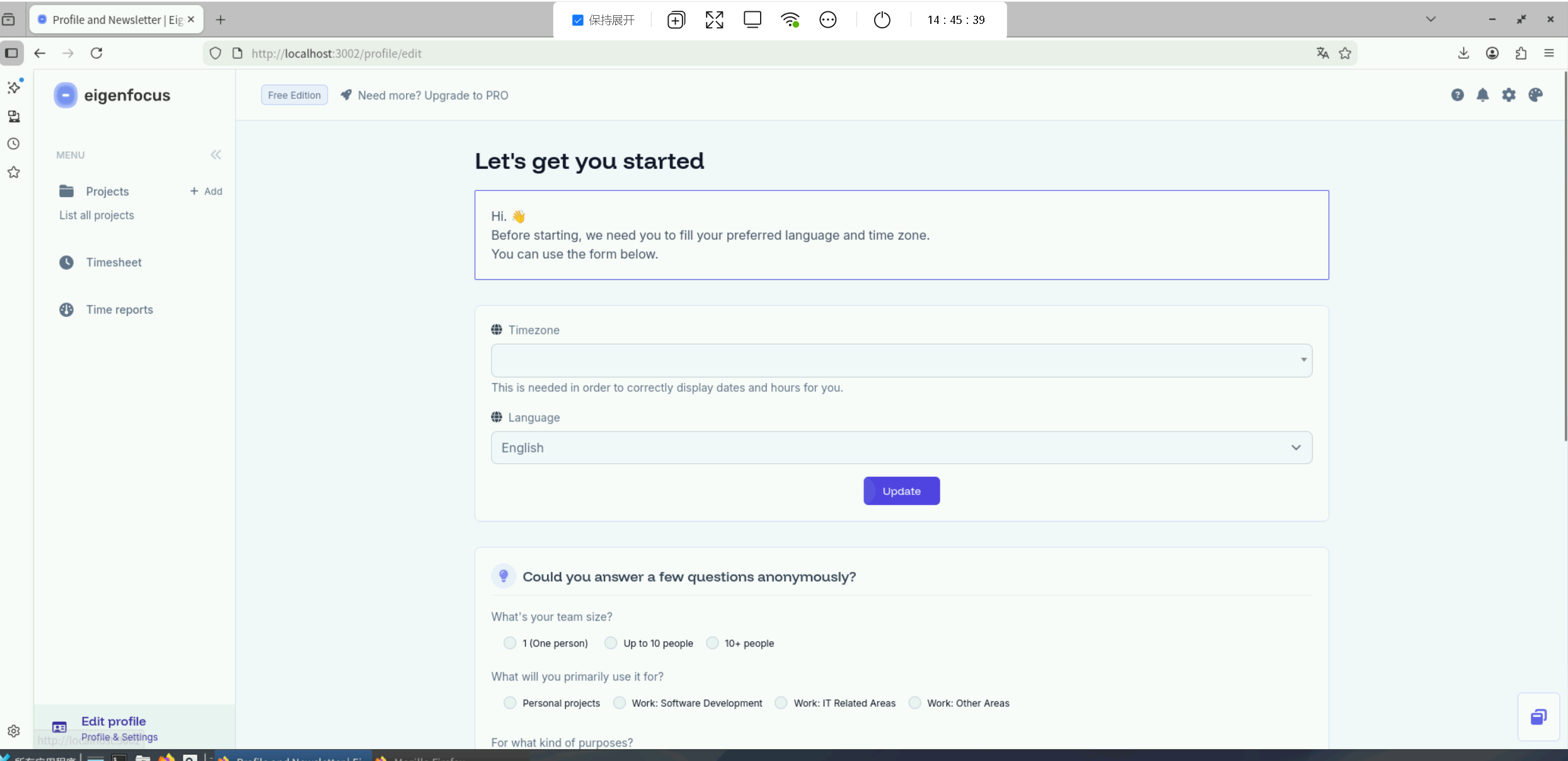Open the notifications bell icon

[1483, 95]
